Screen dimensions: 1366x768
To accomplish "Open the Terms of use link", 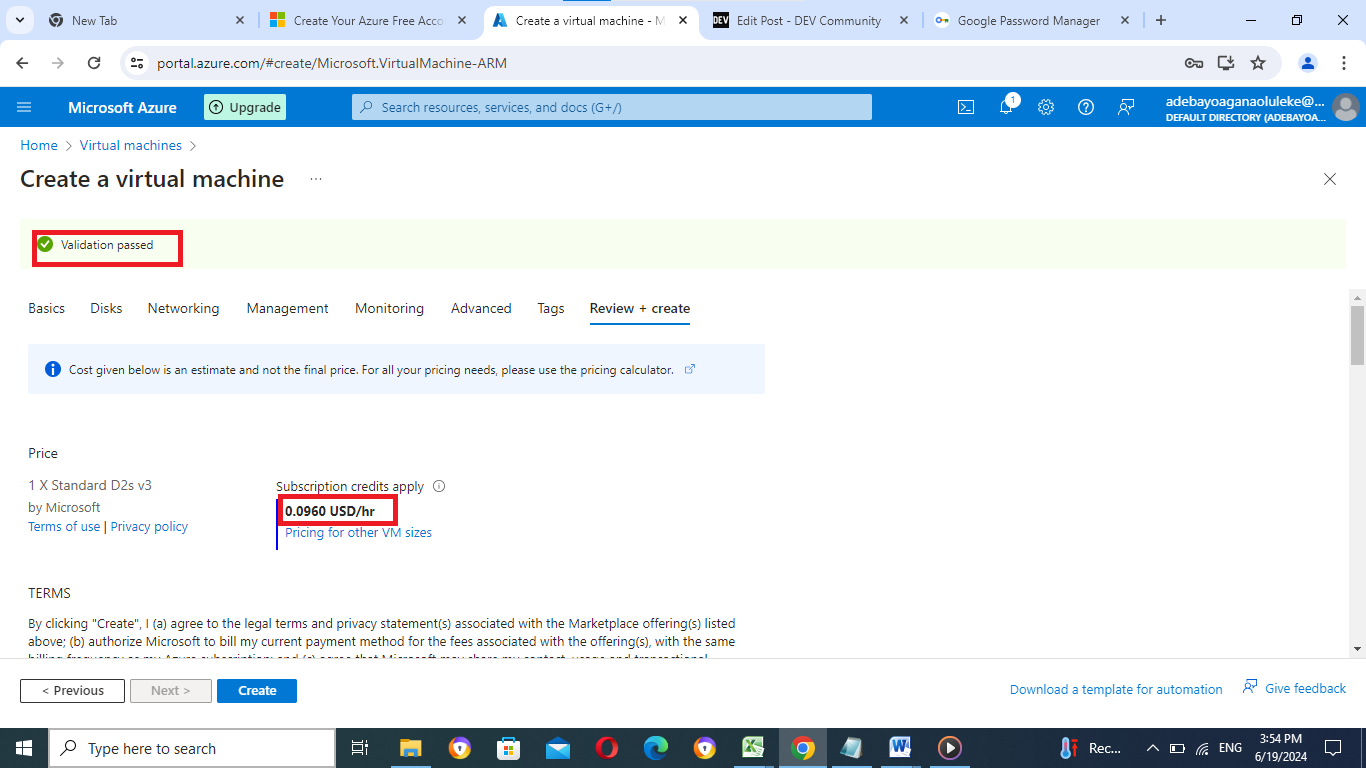I will click(x=64, y=526).
